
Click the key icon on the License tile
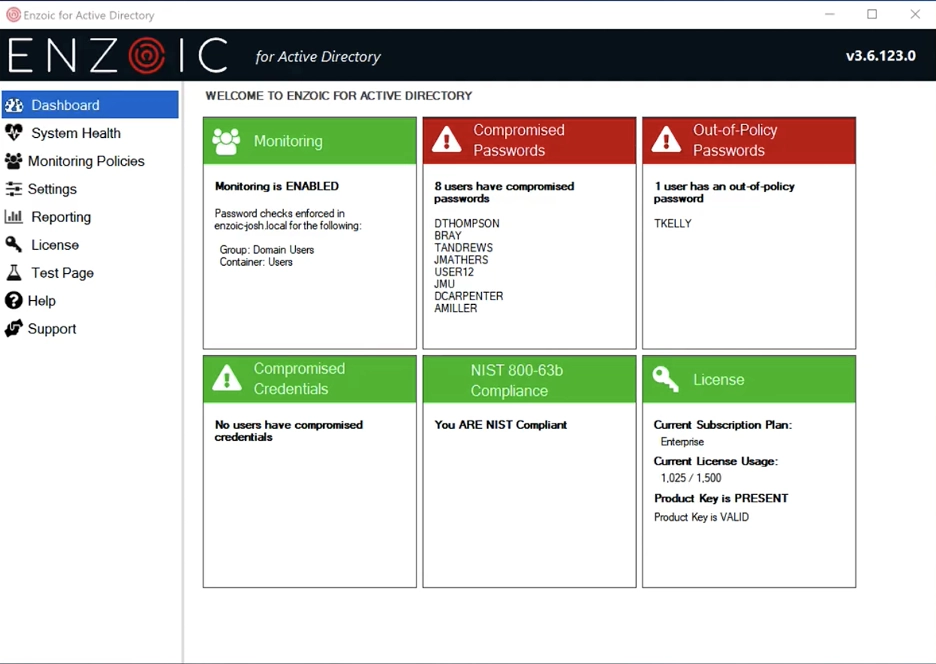(x=665, y=379)
